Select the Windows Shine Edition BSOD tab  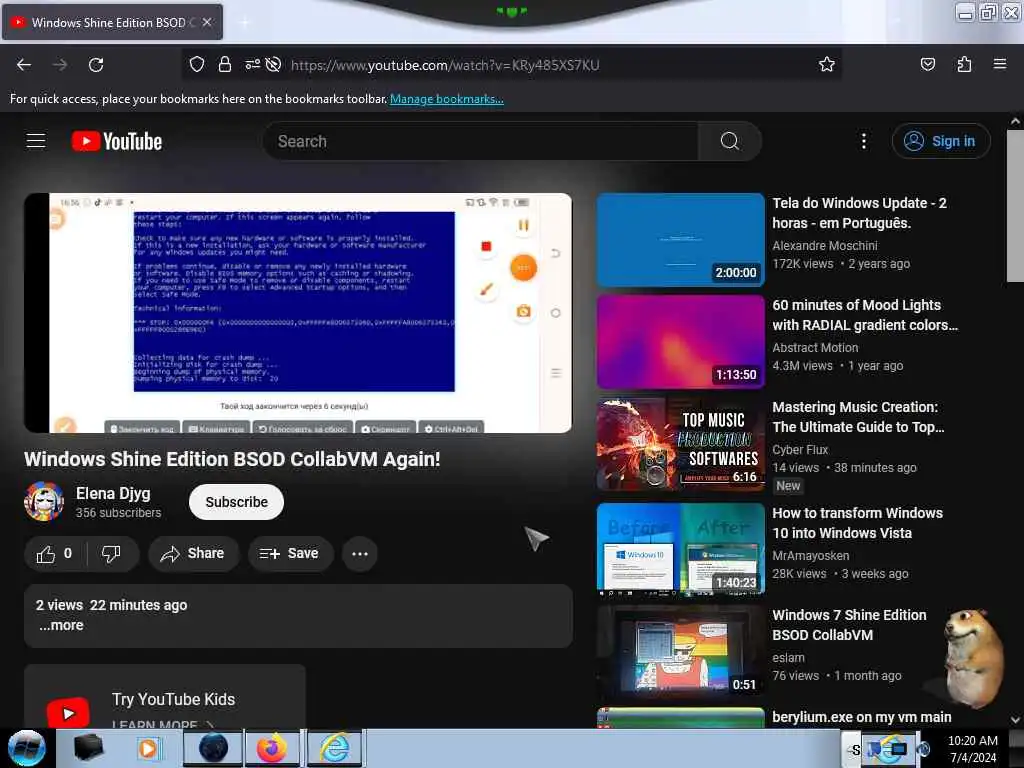point(112,22)
